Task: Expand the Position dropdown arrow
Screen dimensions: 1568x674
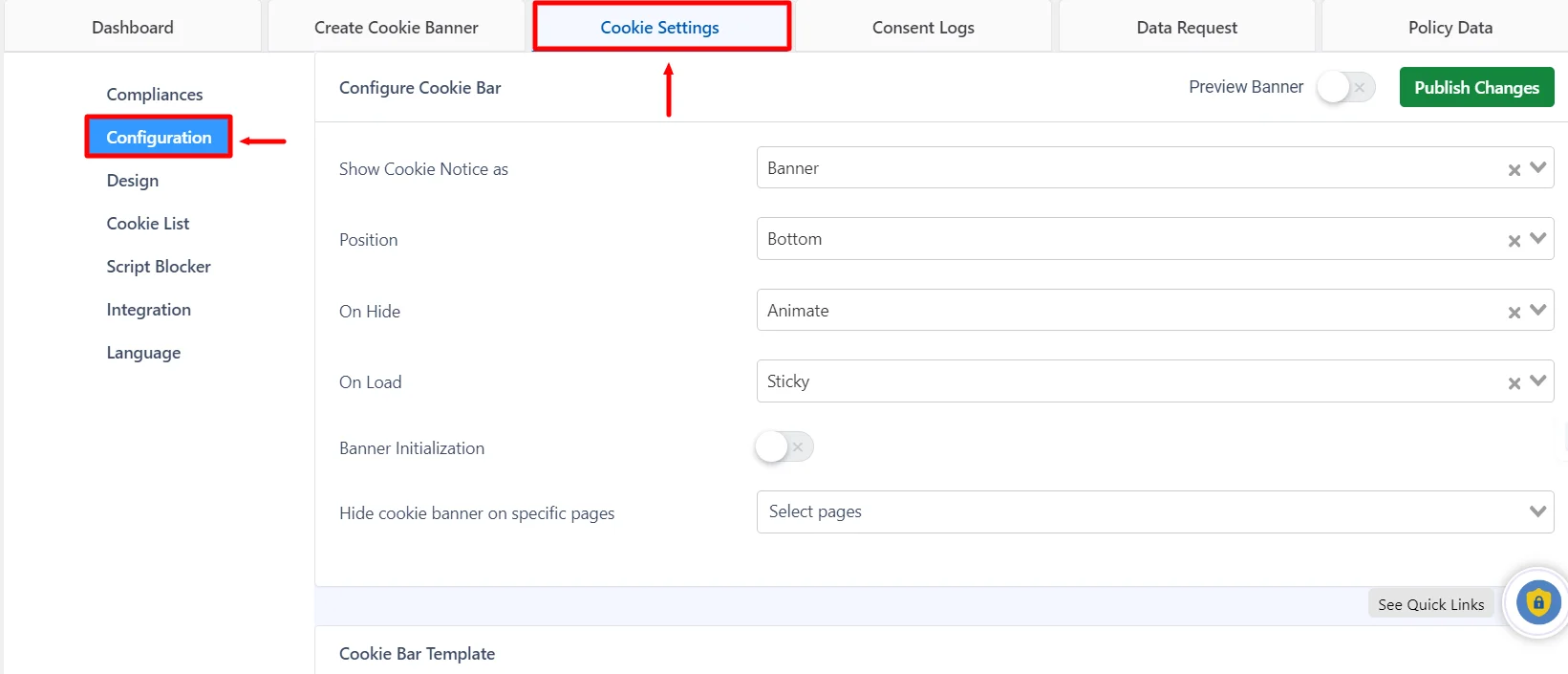Action: tap(1538, 238)
